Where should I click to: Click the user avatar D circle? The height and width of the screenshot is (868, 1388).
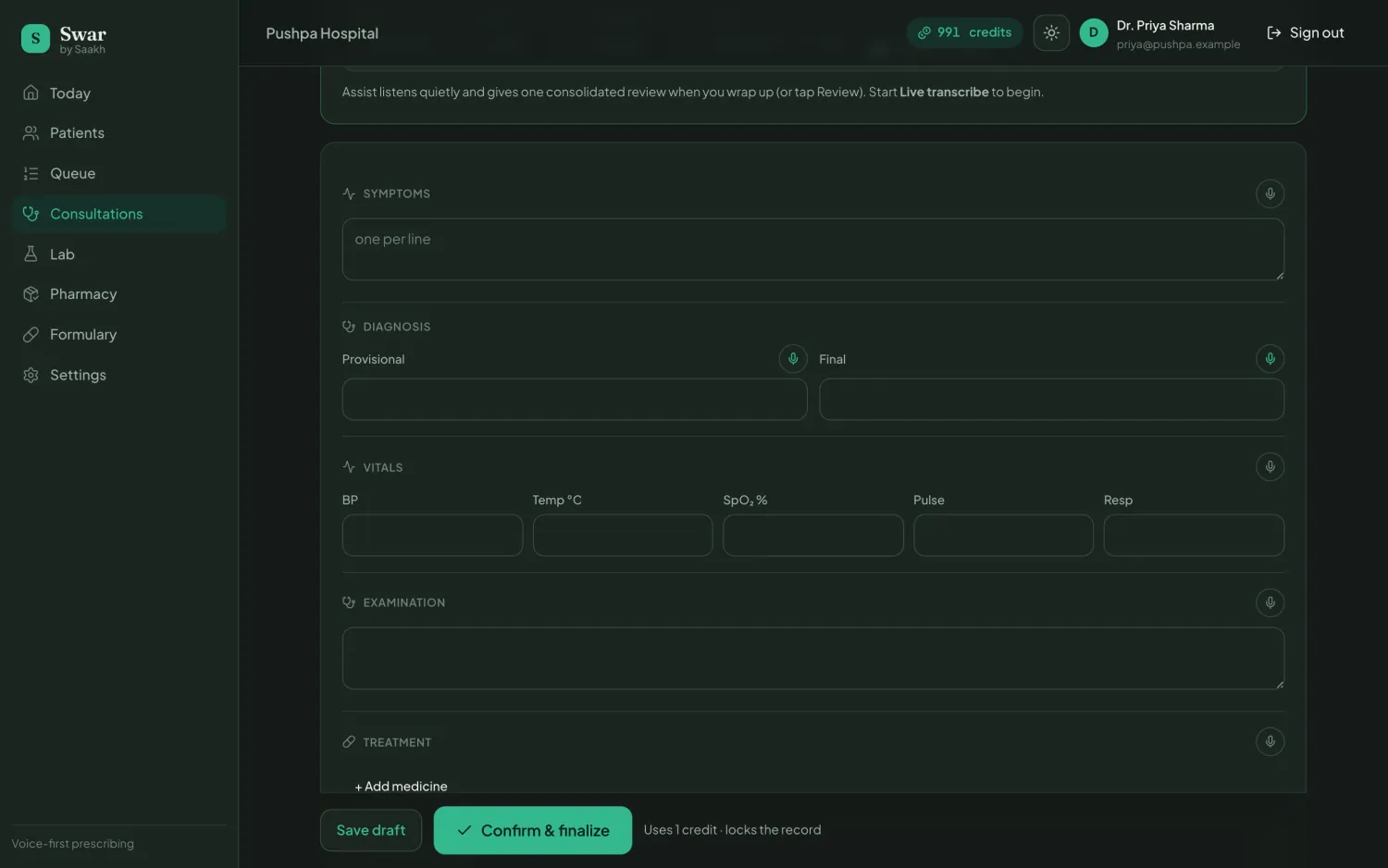(1093, 32)
